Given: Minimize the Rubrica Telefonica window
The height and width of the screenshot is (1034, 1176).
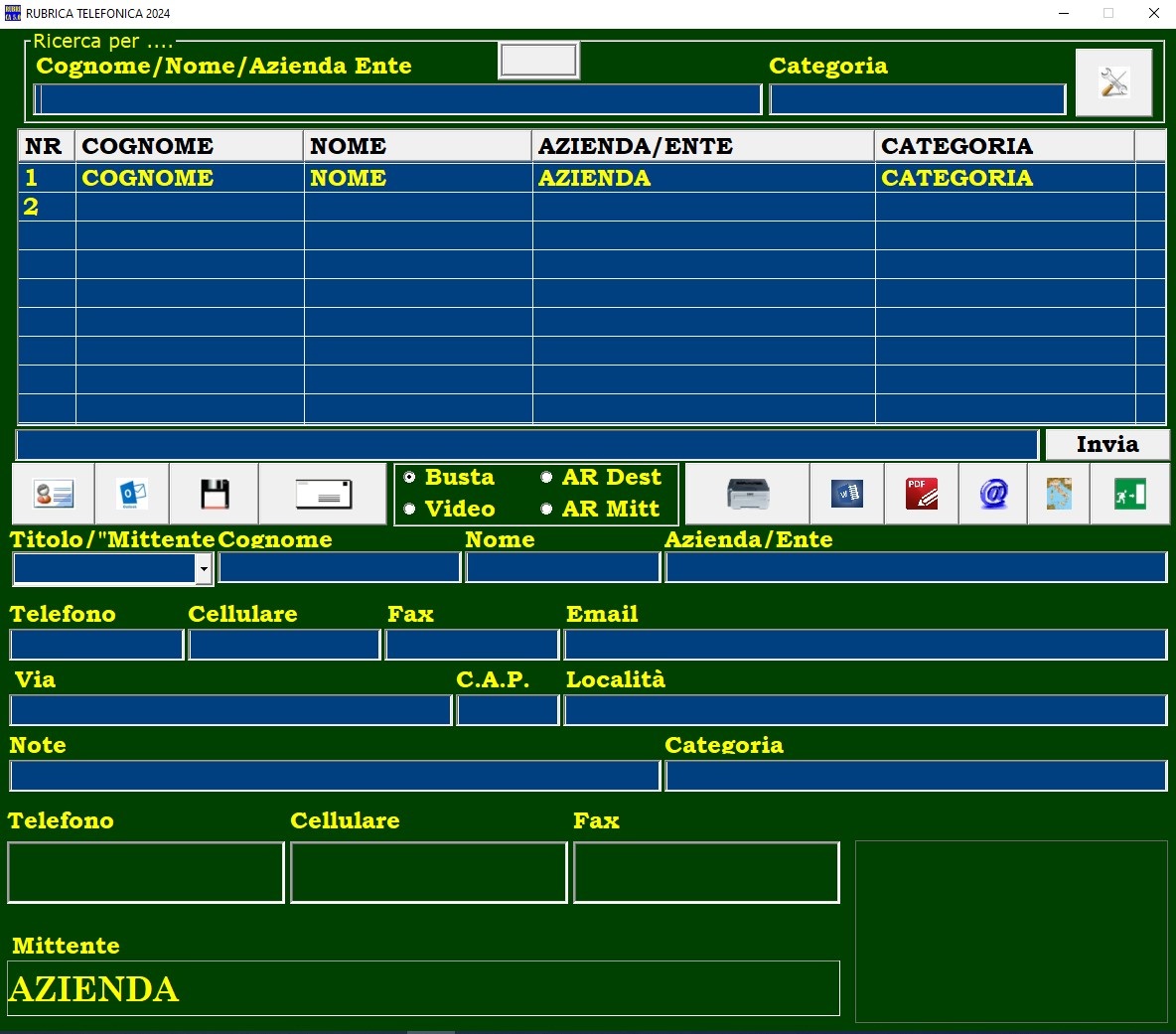Looking at the screenshot, I should tap(1064, 13).
